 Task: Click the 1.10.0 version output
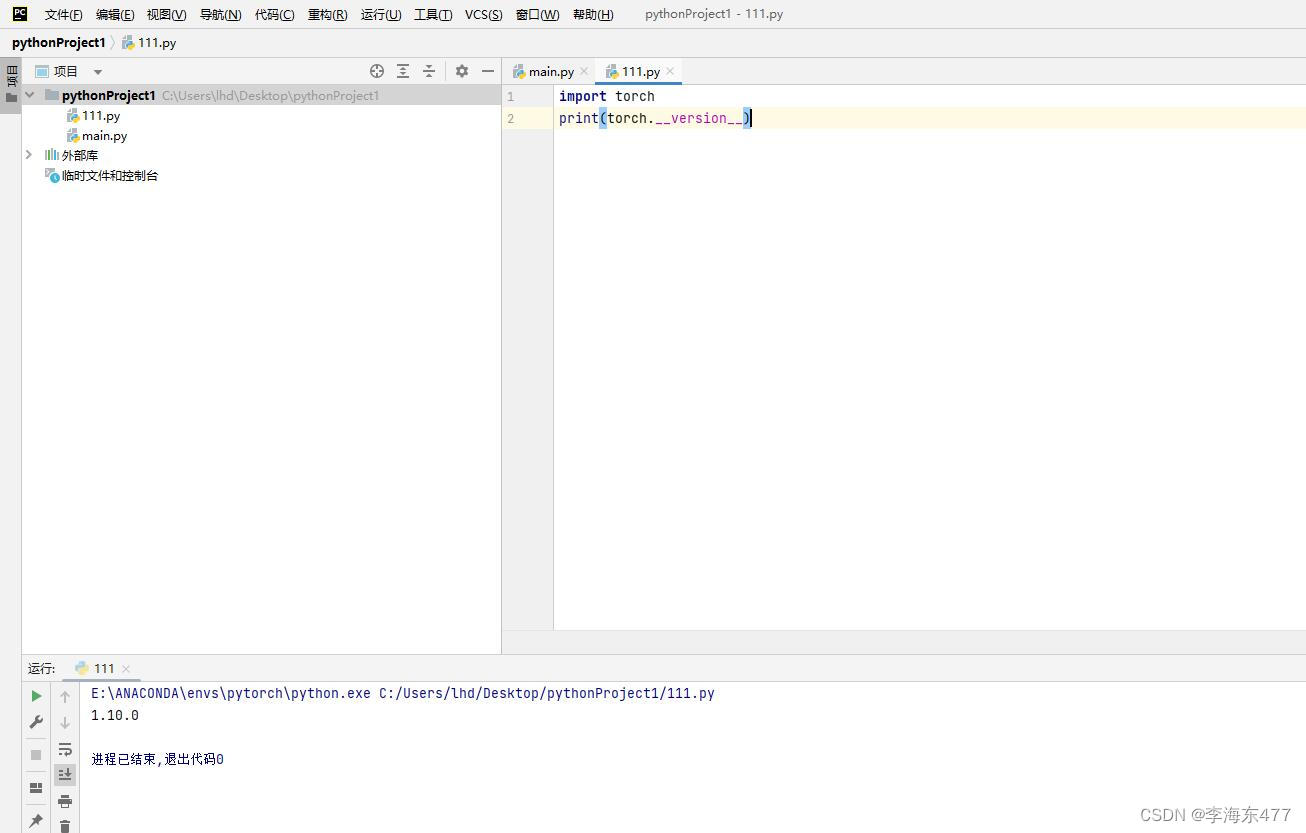click(x=115, y=716)
